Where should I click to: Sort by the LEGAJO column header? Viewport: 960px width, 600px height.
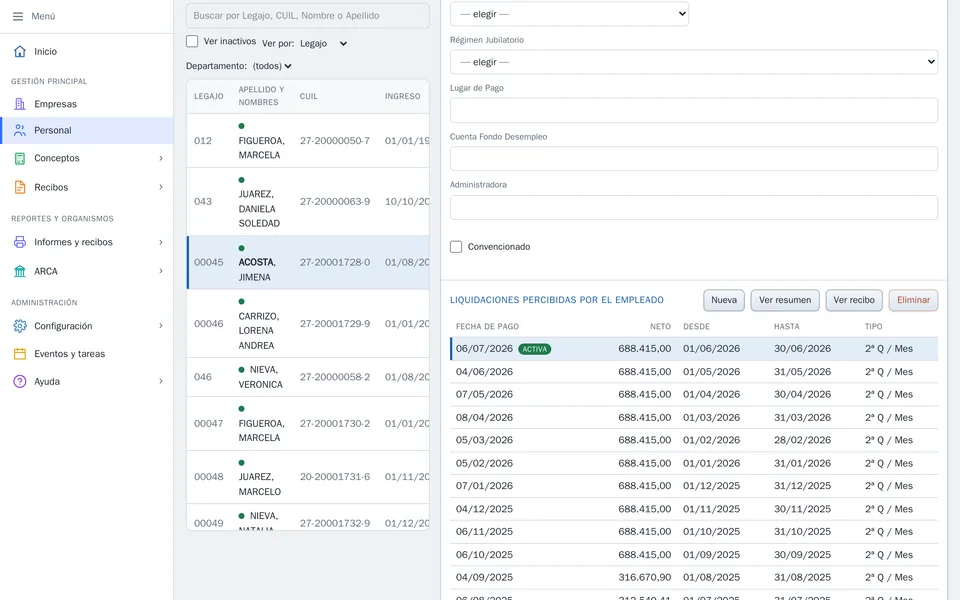[x=209, y=96]
